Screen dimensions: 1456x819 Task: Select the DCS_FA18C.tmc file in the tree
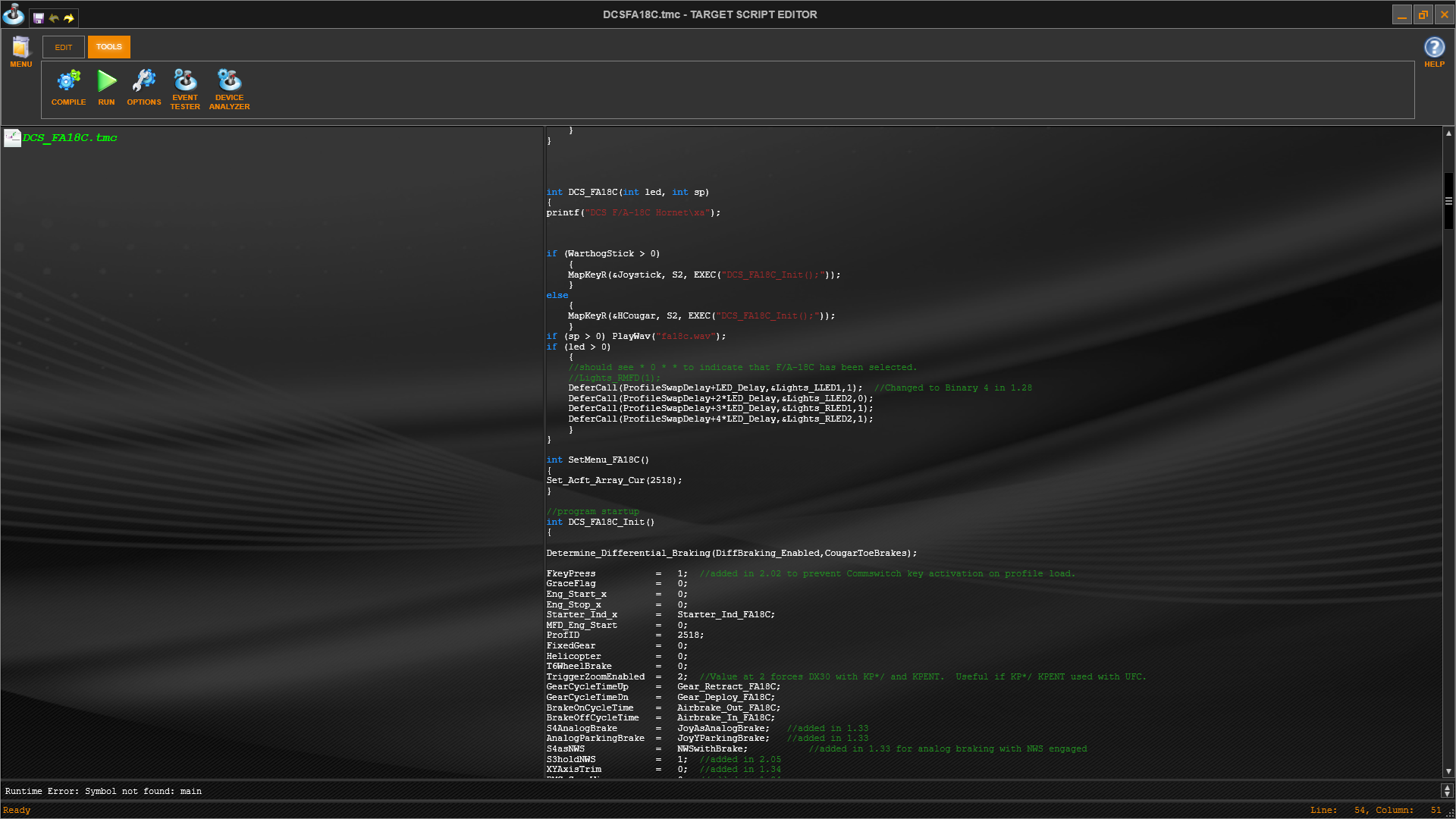(x=70, y=138)
